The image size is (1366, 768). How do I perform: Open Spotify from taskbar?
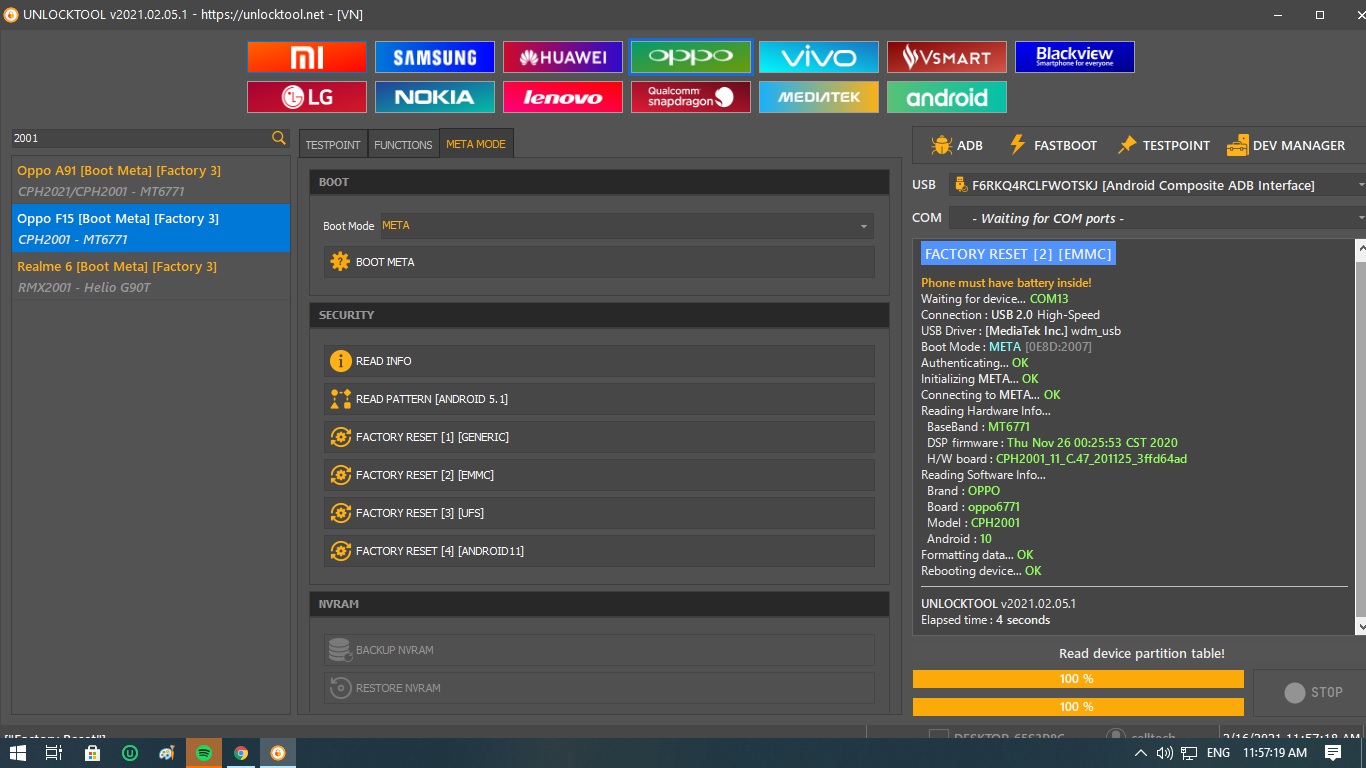click(x=204, y=753)
